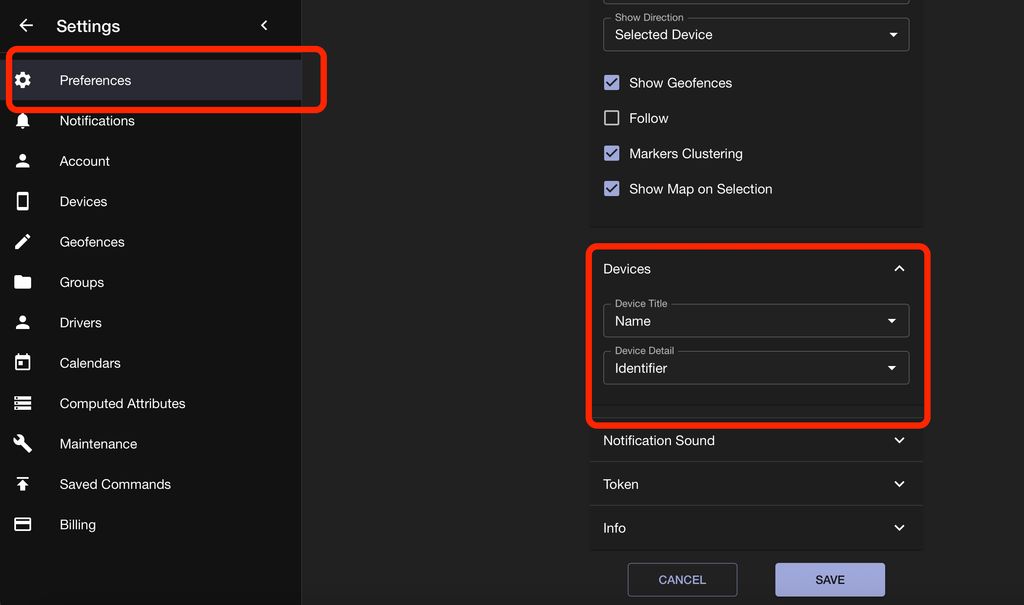Uncheck the Show Geofences checkbox

[x=612, y=83]
